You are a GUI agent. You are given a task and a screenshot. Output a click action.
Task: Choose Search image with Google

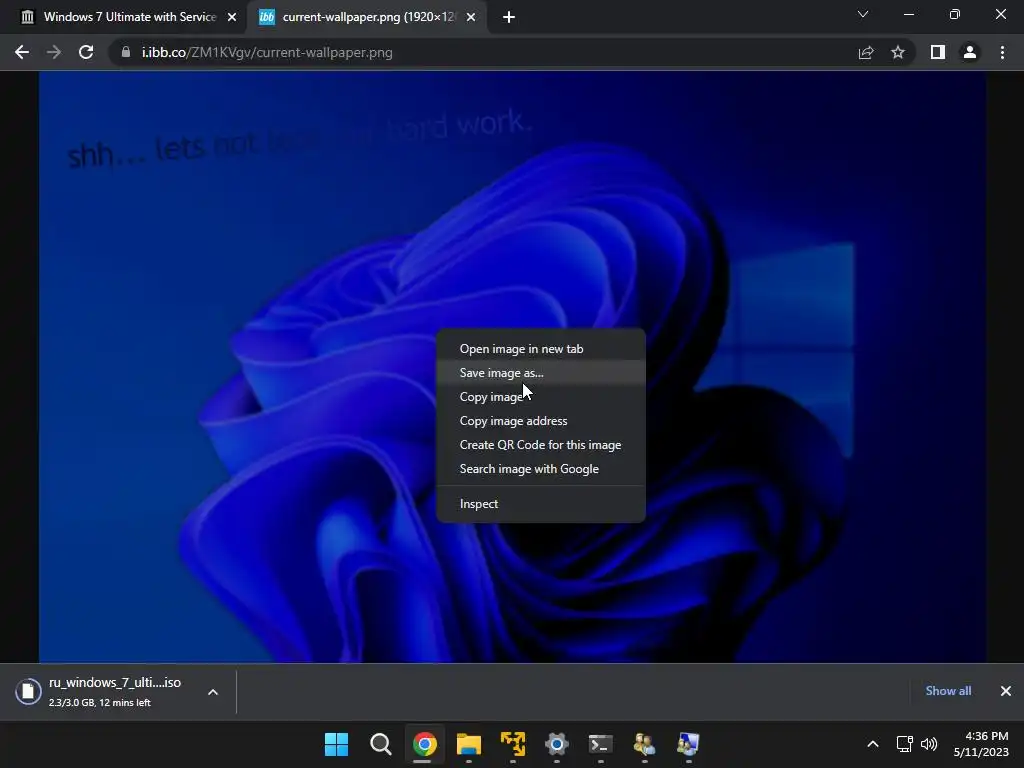click(541, 469)
